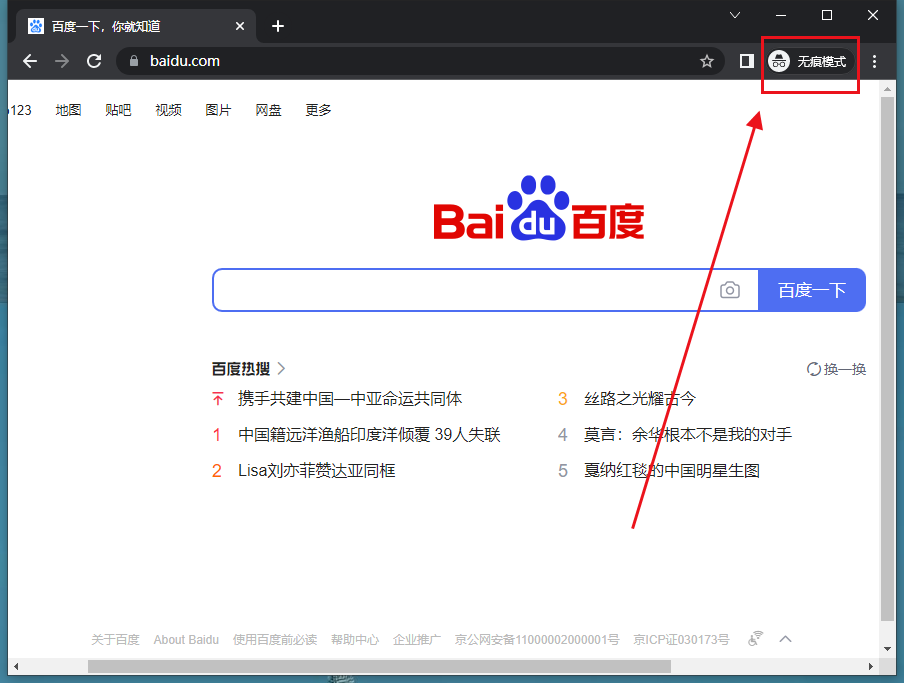Screen dimensions: 904x683
Task: Maximize the Chrome window
Action: pyautogui.click(x=827, y=15)
